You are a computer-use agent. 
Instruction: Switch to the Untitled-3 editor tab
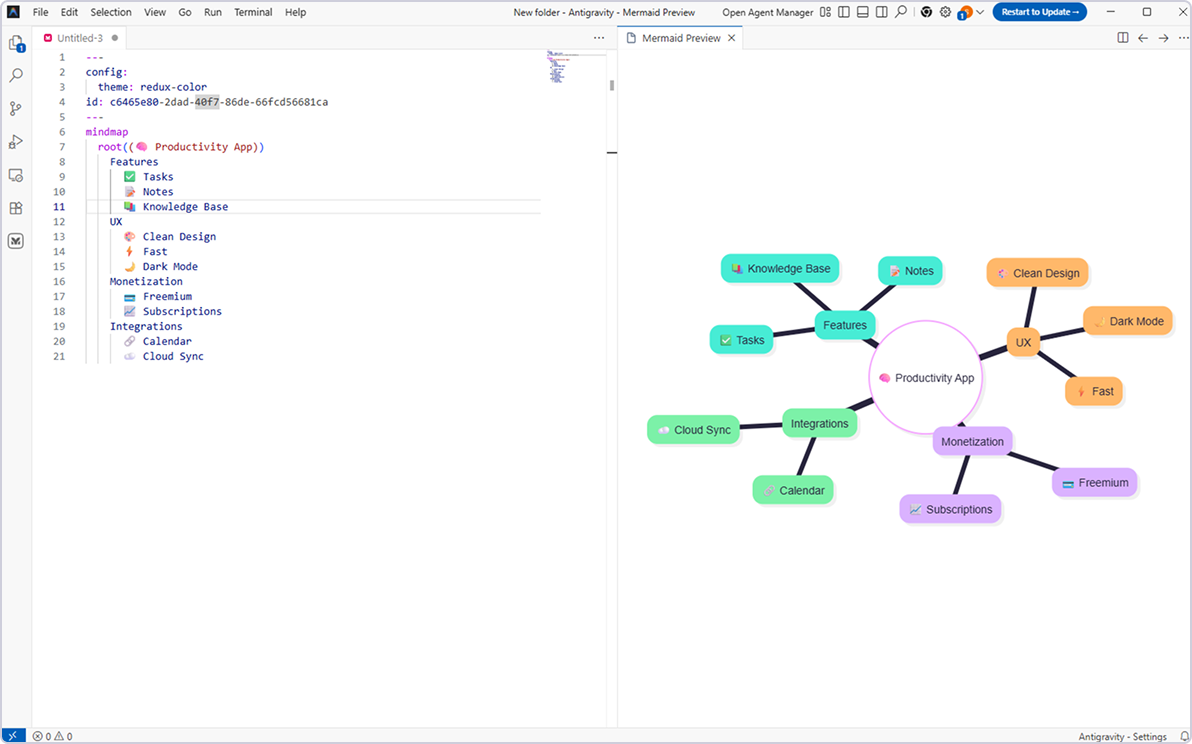point(80,38)
